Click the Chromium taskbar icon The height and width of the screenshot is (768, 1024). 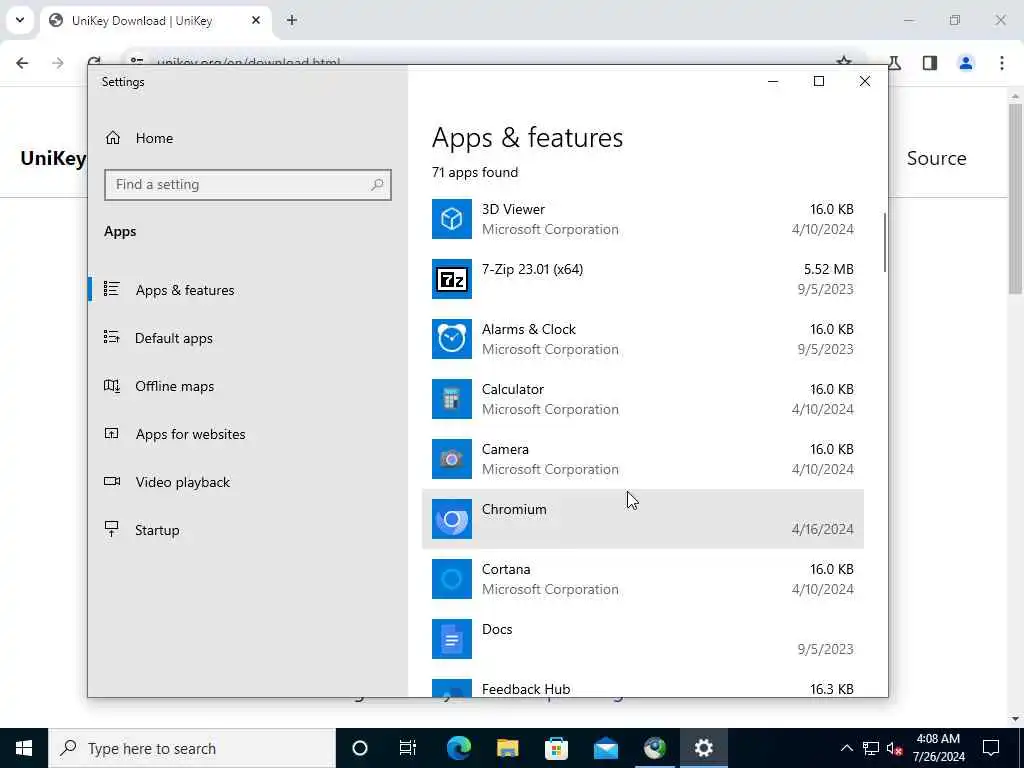[x=654, y=748]
